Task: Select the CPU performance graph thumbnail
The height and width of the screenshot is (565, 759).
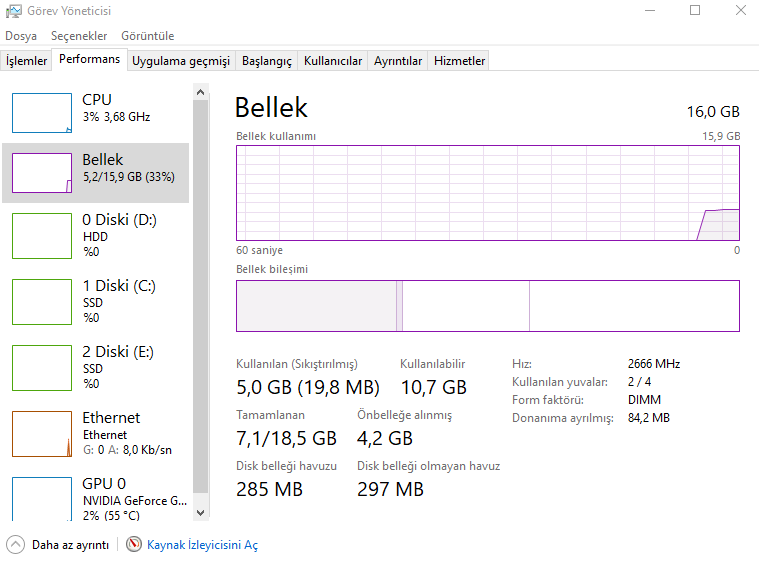Action: click(x=42, y=113)
